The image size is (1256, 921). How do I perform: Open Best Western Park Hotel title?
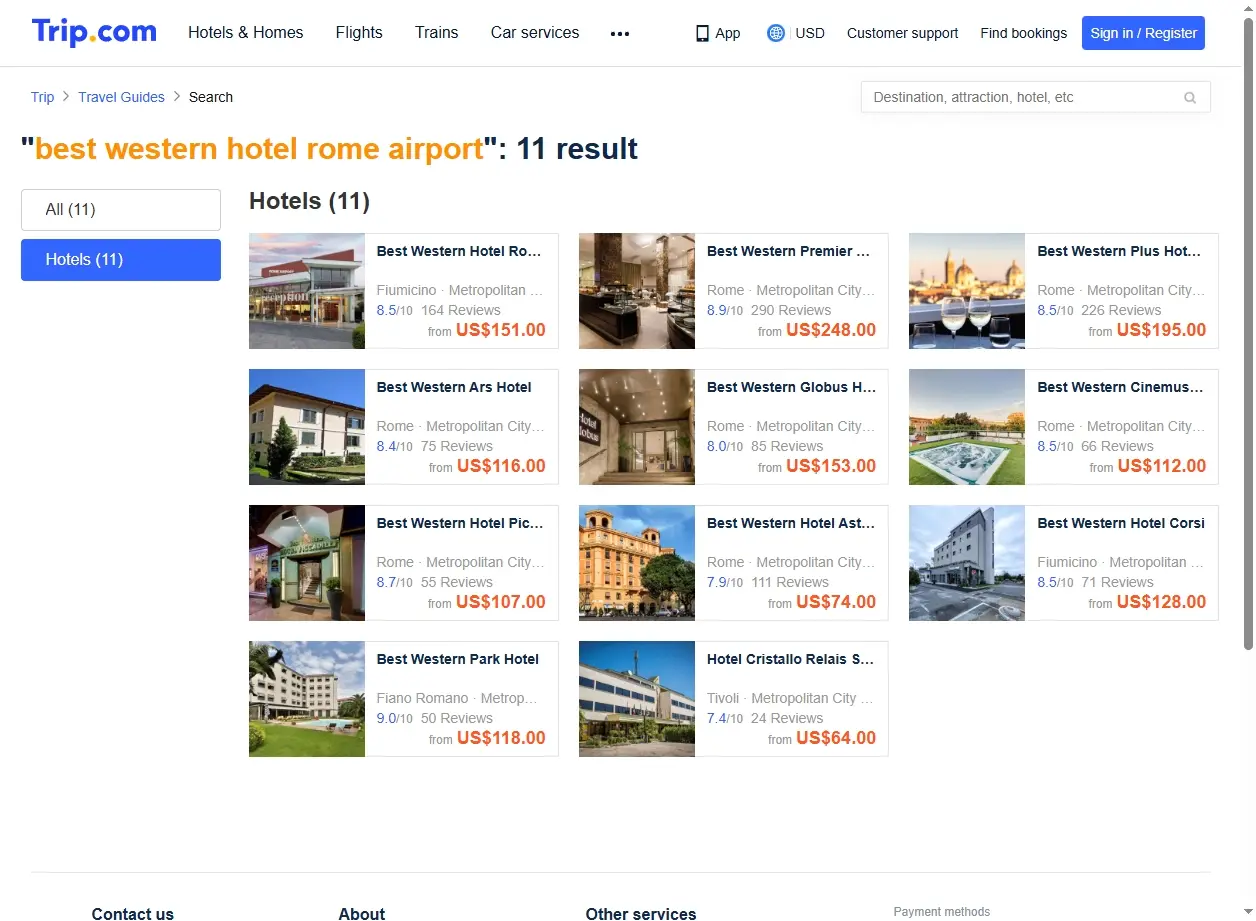pos(458,659)
